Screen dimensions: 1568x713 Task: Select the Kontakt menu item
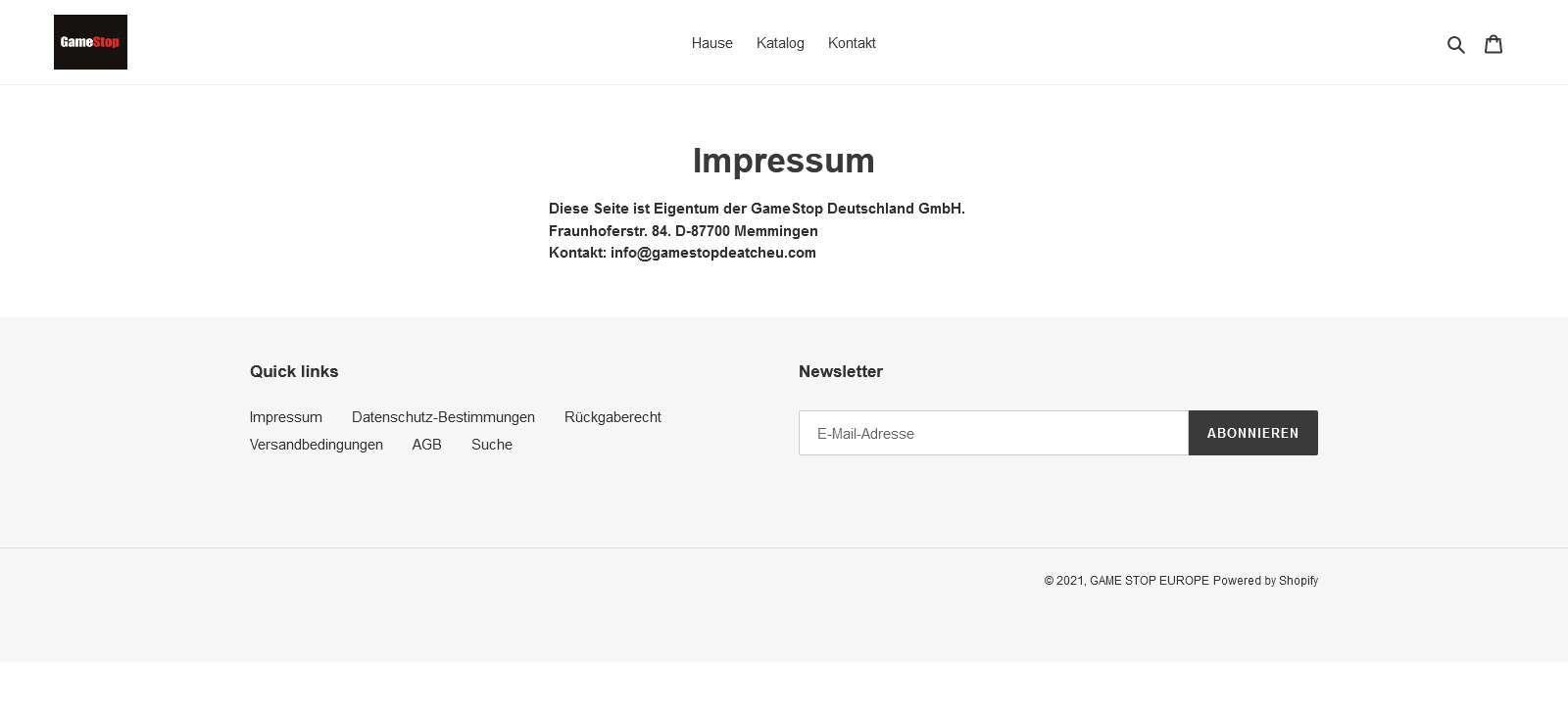coord(852,43)
